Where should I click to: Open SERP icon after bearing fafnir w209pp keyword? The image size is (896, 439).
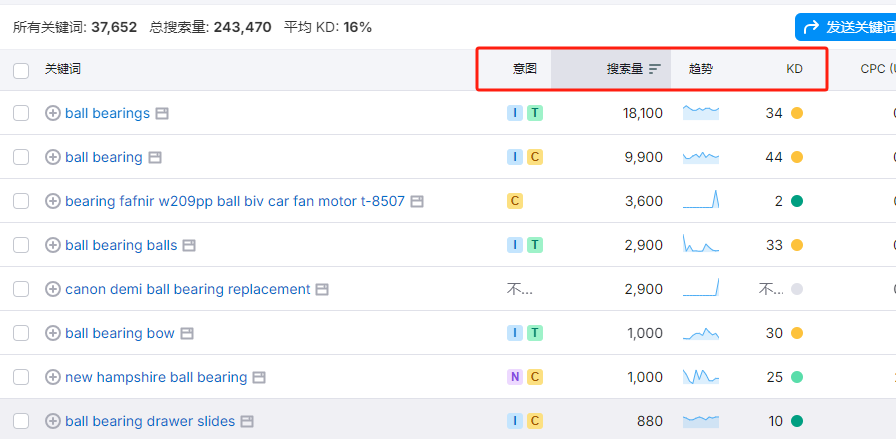pos(417,201)
